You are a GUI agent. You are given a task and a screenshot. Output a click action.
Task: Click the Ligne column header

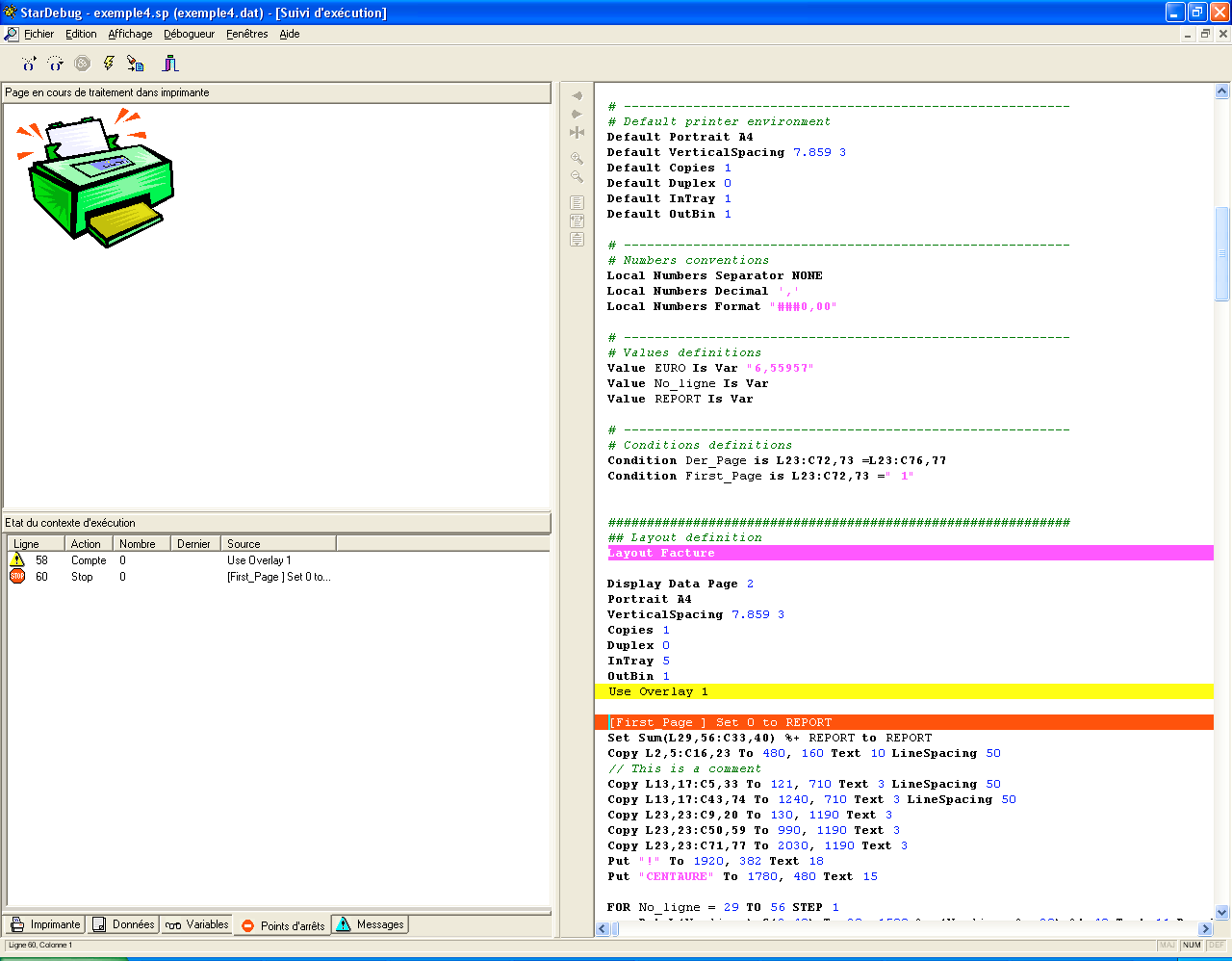pos(27,544)
